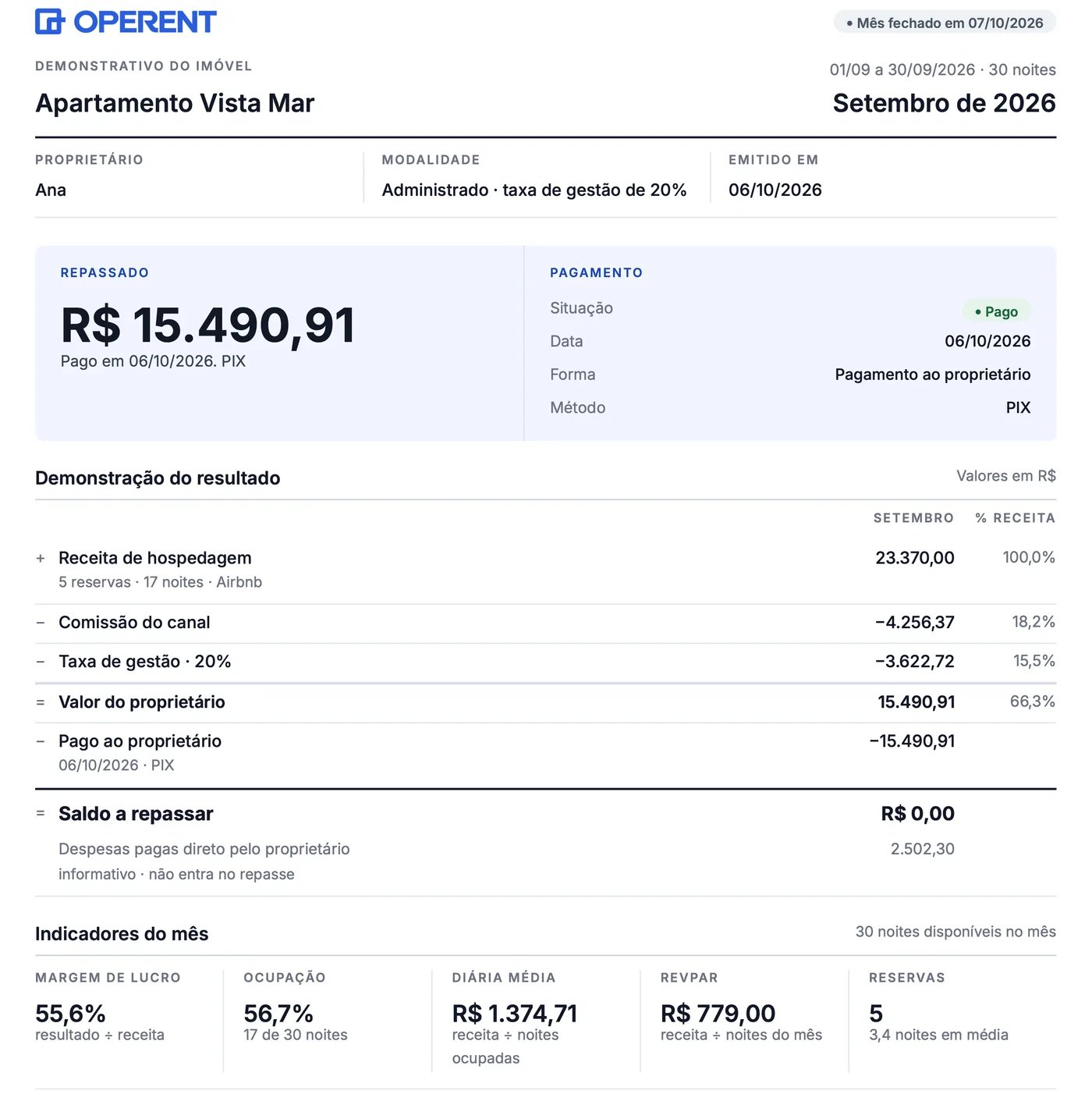Click 'Despesas pagas direto pelo proprietário' note
The height and width of the screenshot is (1094, 1092).
(x=204, y=849)
